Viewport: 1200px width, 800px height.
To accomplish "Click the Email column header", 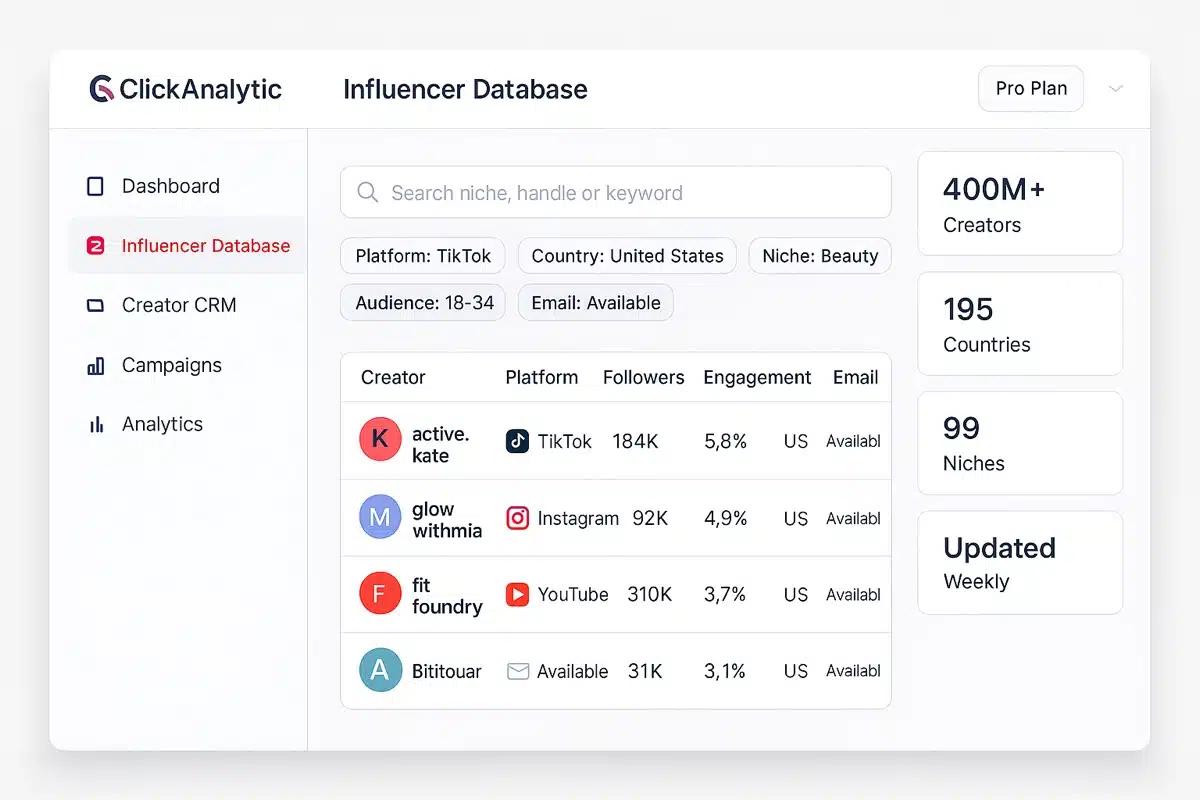I will point(855,377).
